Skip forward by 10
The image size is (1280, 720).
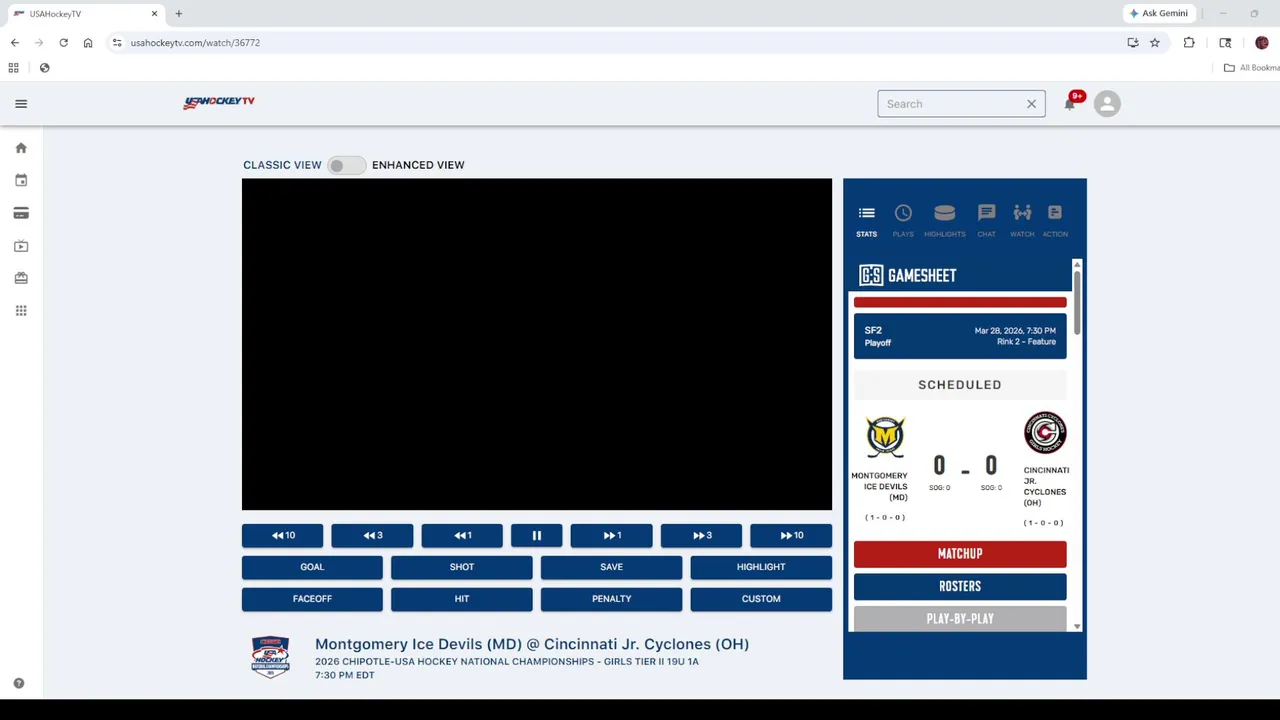[791, 536]
